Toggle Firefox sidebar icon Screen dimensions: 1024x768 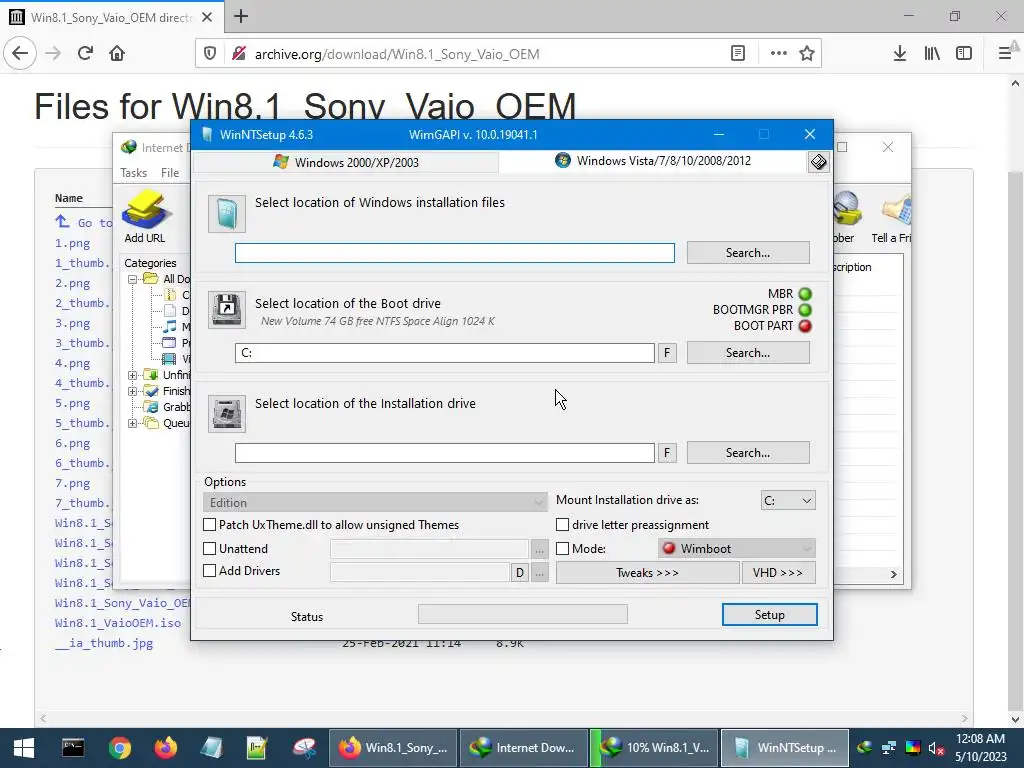[x=964, y=54]
